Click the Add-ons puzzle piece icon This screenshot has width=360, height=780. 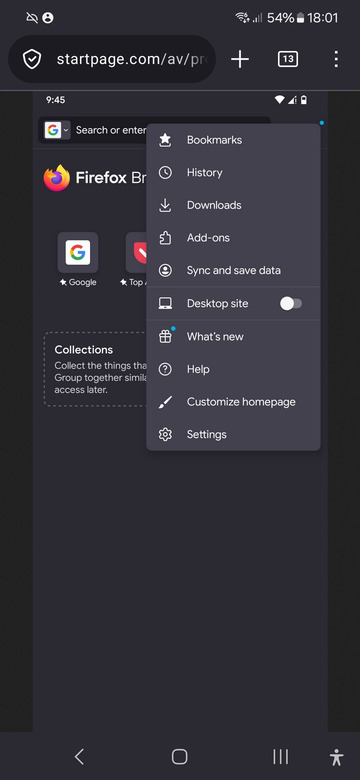(165, 238)
